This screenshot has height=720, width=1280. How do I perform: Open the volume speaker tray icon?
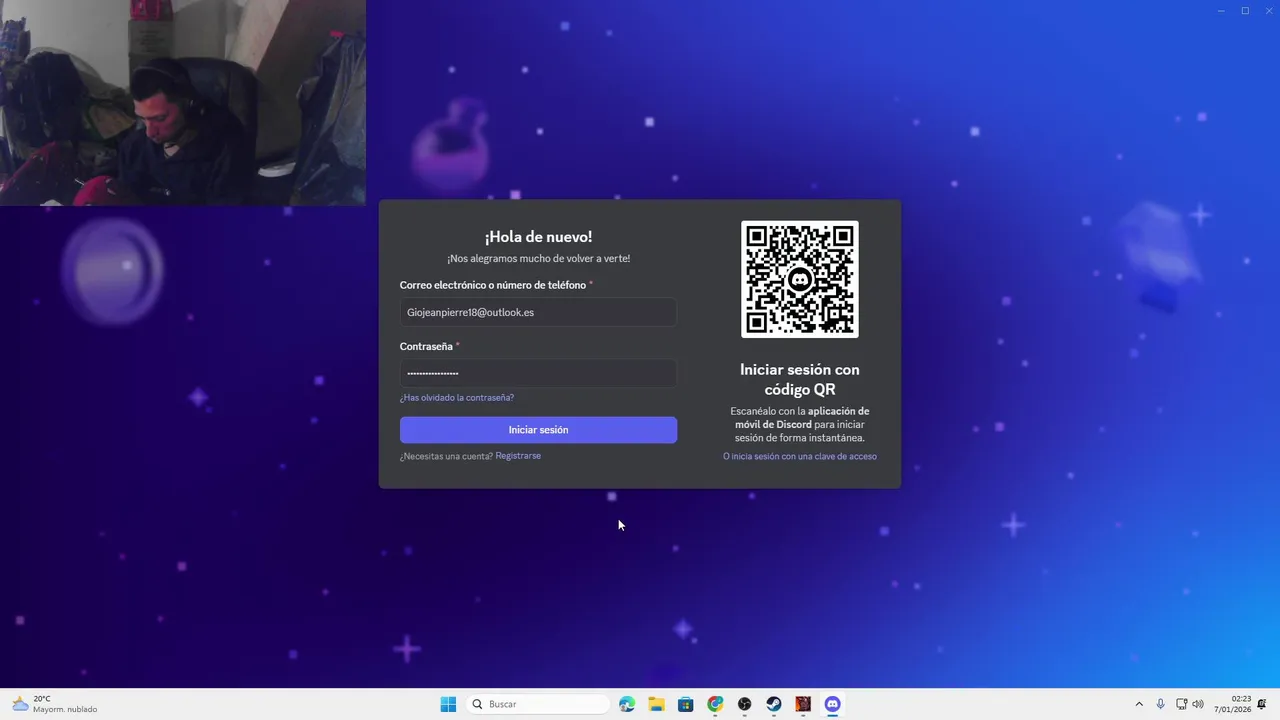point(1198,704)
